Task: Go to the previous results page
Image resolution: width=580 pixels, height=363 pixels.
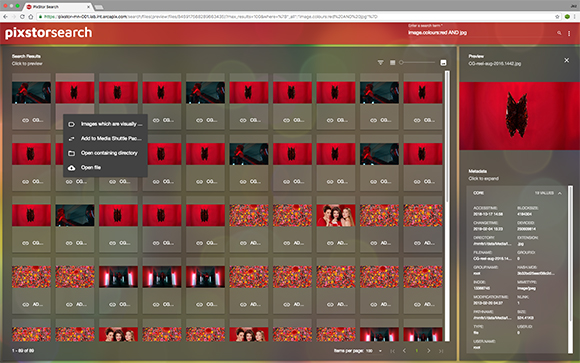Action: tap(404, 350)
